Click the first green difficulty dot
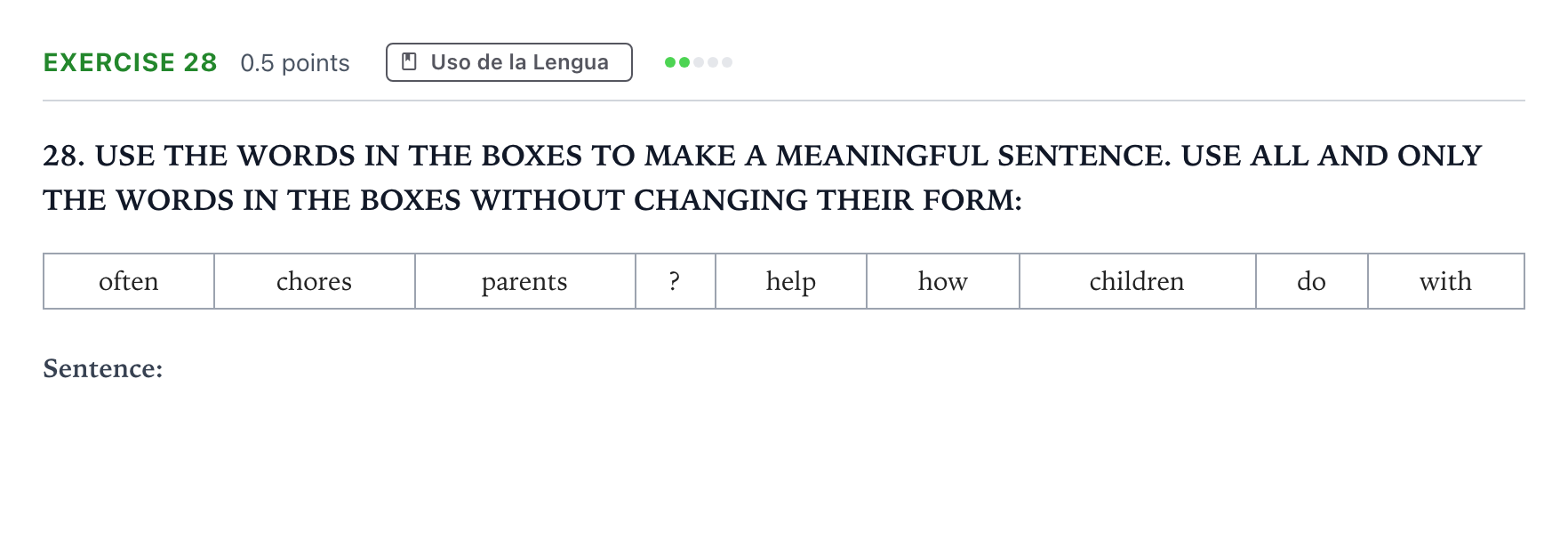Viewport: 1568px width, 548px height. [x=670, y=62]
